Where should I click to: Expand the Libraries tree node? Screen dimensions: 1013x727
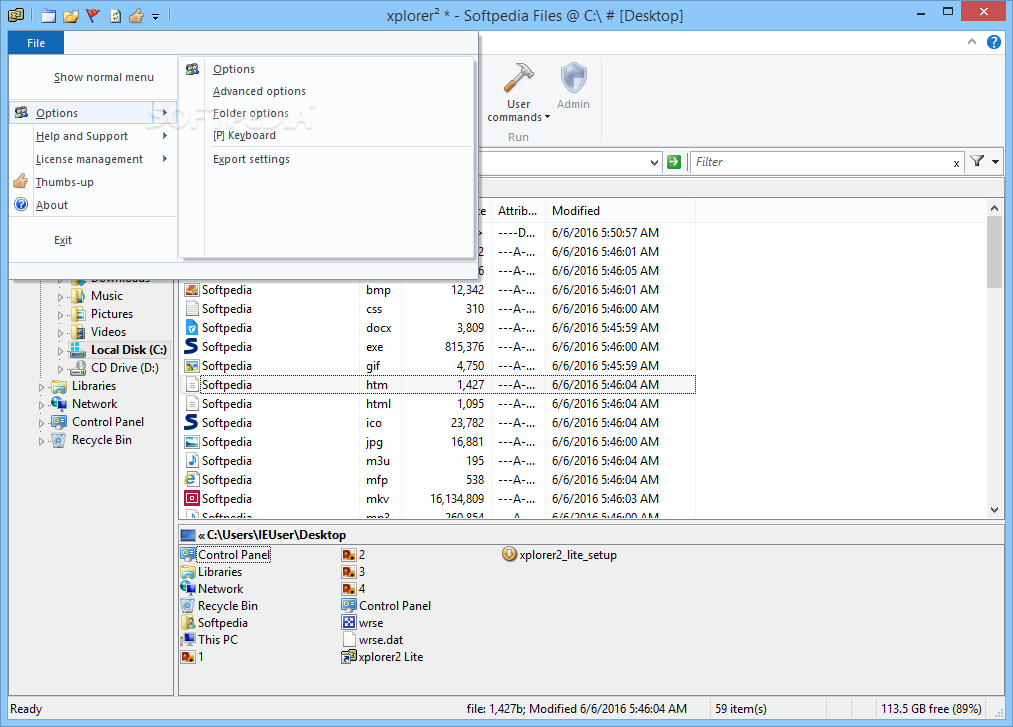(x=41, y=388)
